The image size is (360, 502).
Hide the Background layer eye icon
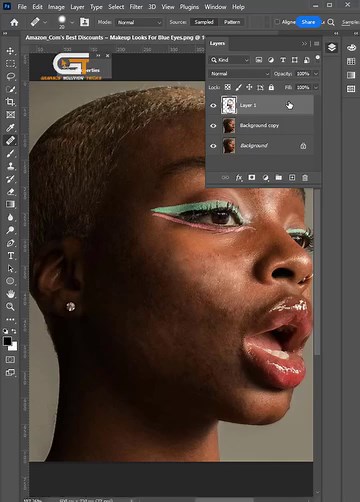click(x=213, y=146)
